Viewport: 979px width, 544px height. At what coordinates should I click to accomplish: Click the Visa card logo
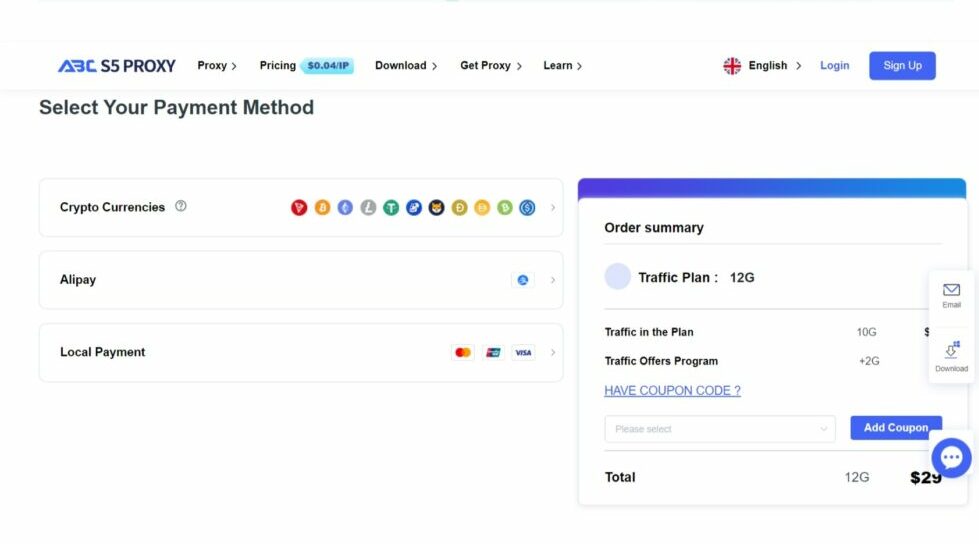click(522, 352)
